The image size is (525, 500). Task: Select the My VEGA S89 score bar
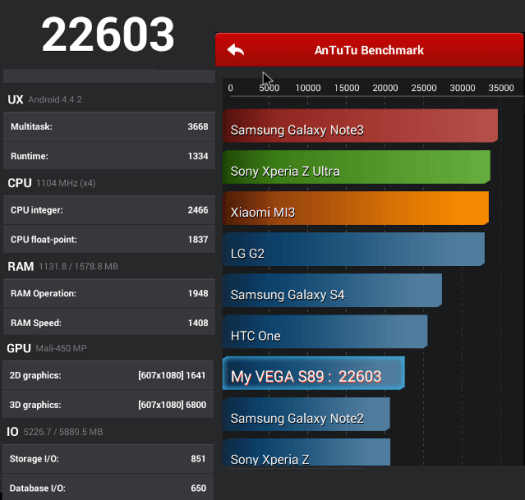tap(314, 373)
